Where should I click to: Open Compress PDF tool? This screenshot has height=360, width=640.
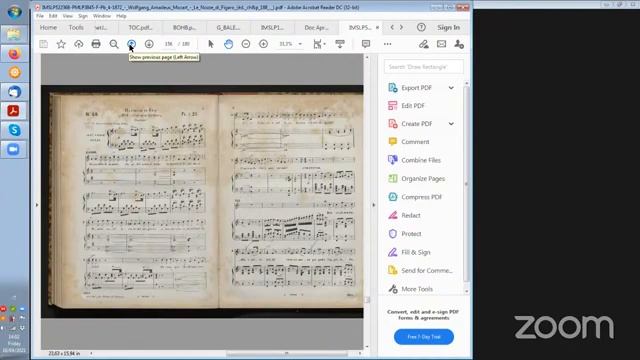pyautogui.click(x=421, y=197)
